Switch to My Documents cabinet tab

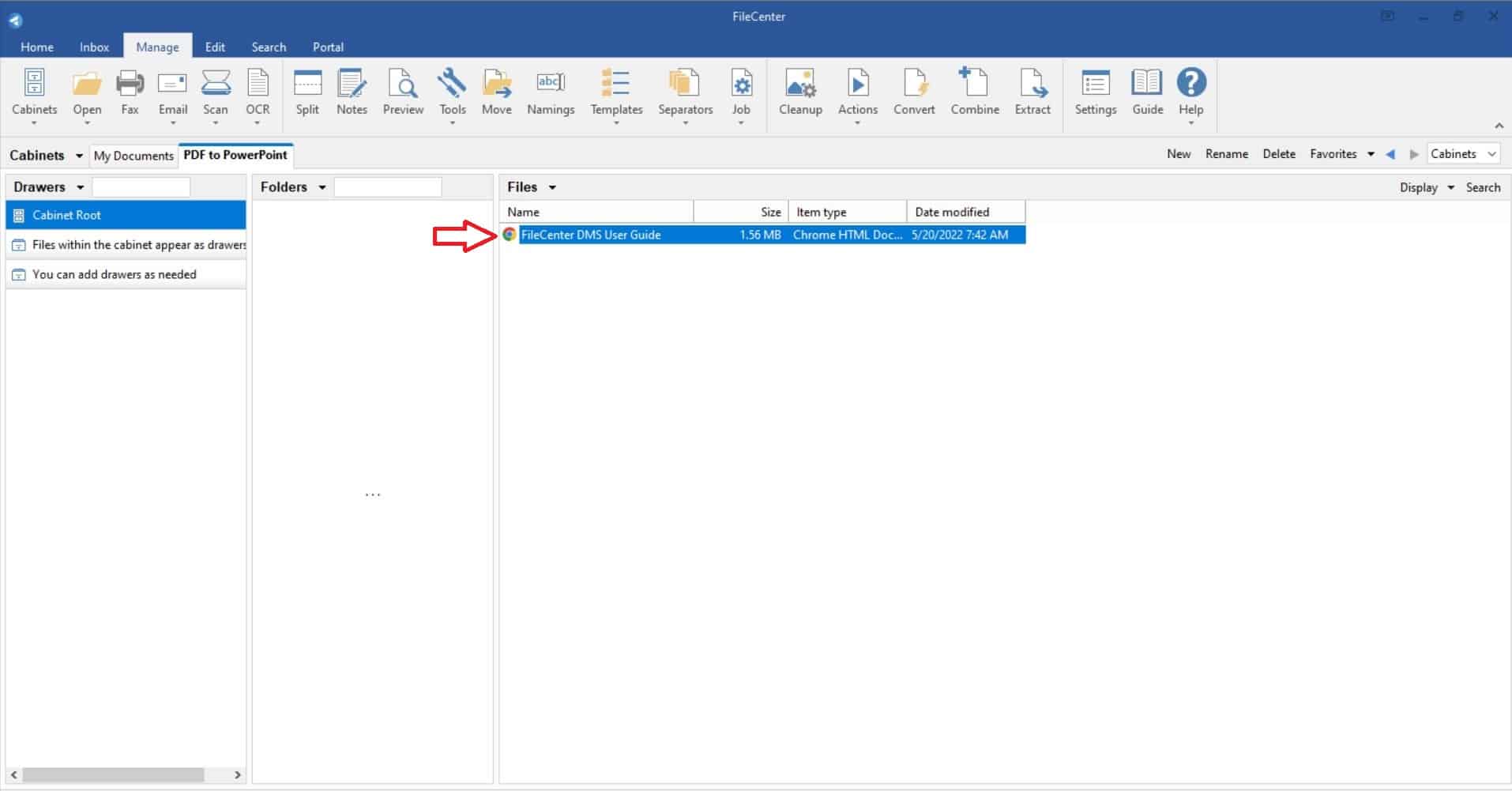[134, 156]
